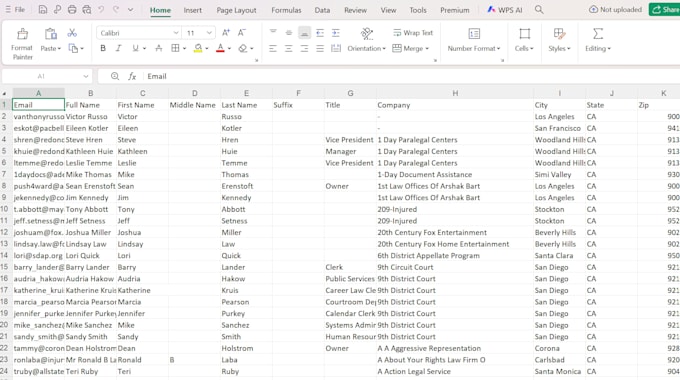Click the Increase Indent icon
The image size is (680, 380).
(x=336, y=33)
